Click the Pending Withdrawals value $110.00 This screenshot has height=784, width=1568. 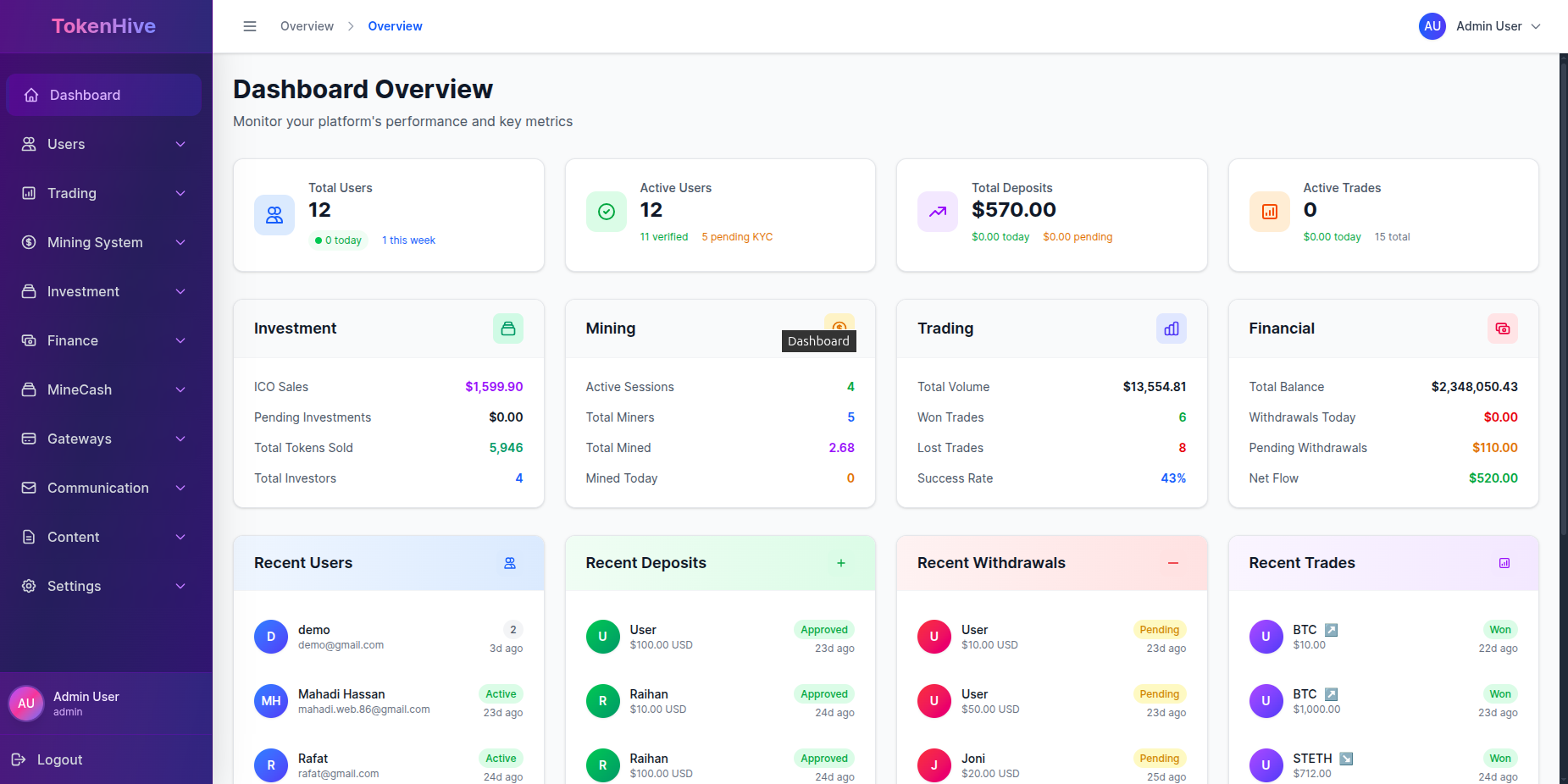click(x=1495, y=448)
